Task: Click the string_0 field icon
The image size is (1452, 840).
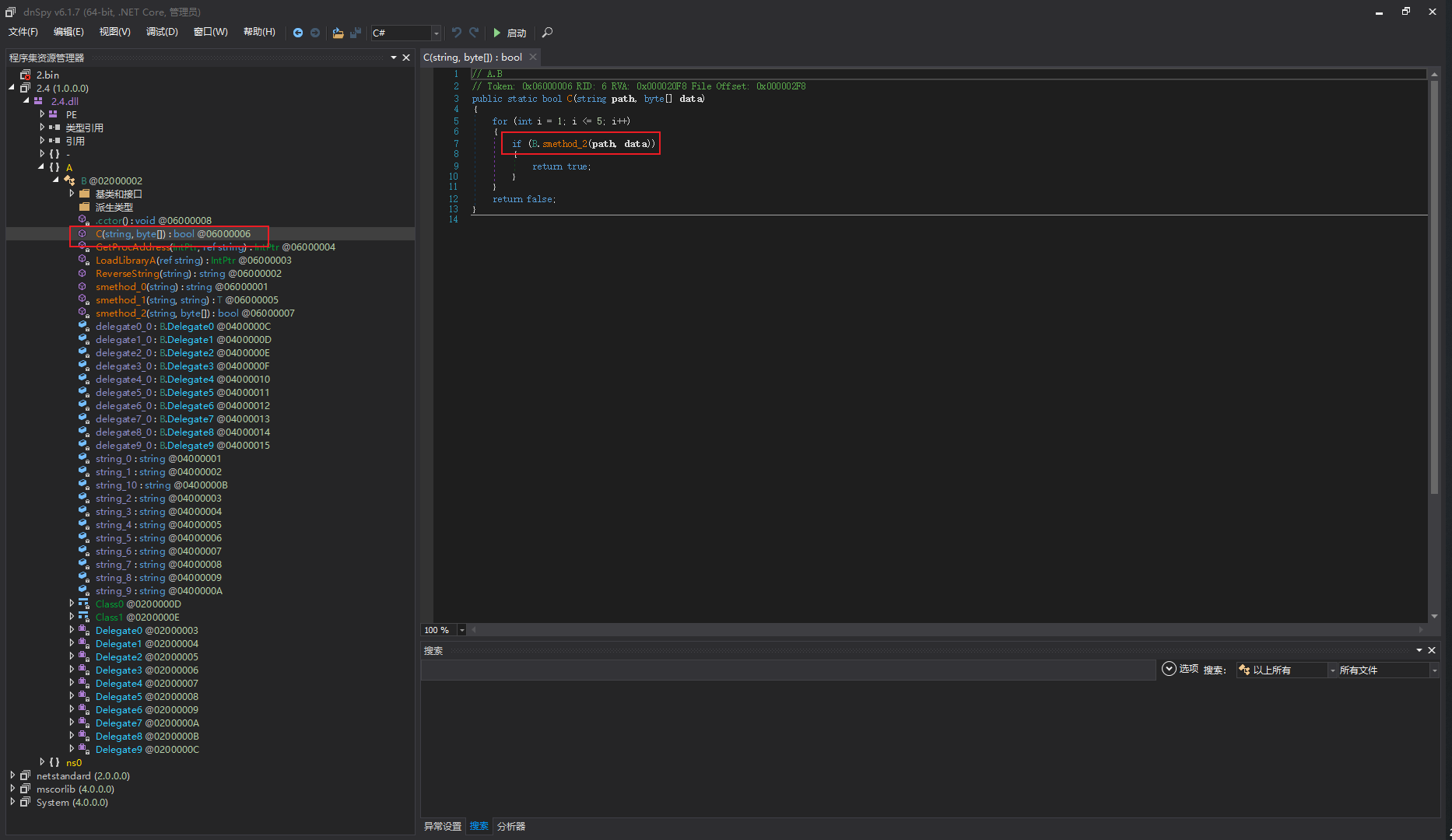Action: pos(83,459)
